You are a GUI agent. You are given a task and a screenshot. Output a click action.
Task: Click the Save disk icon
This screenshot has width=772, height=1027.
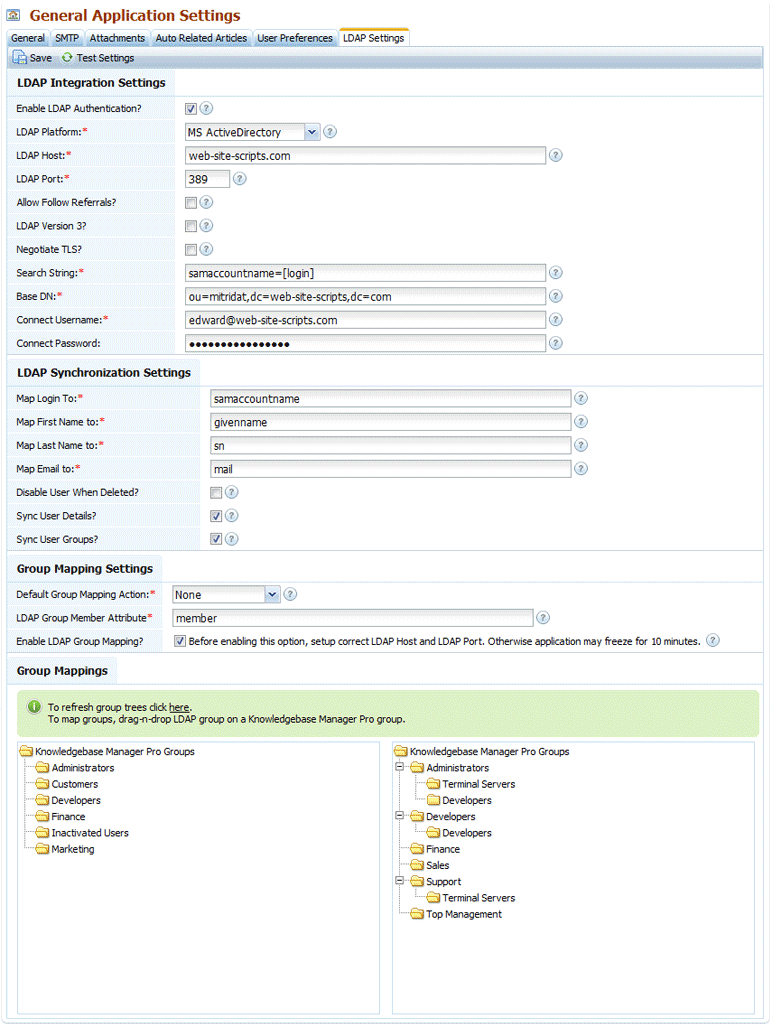click(18, 57)
